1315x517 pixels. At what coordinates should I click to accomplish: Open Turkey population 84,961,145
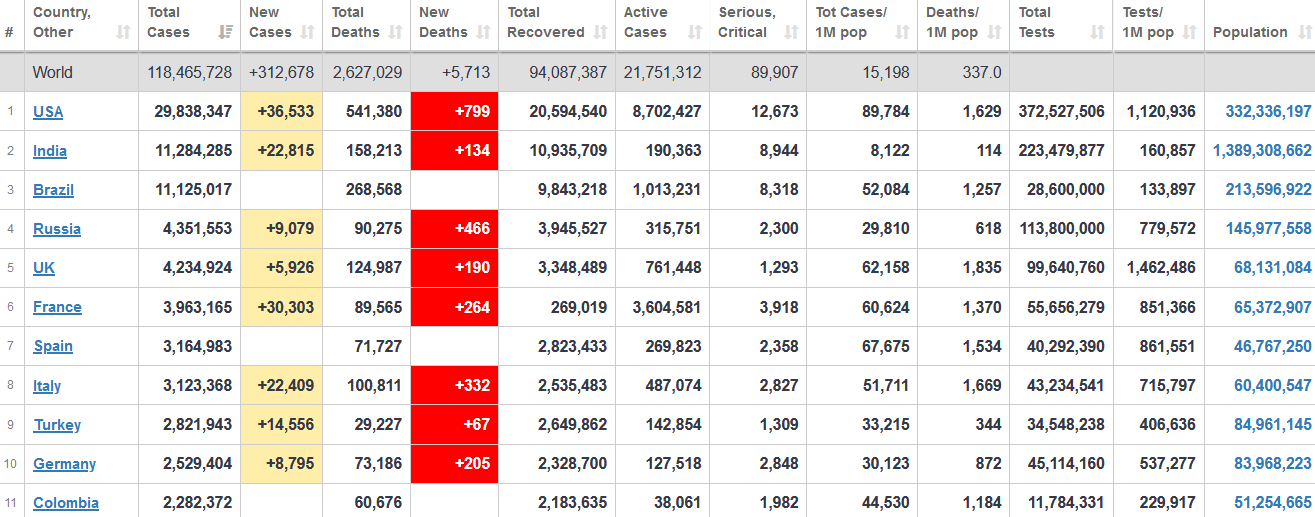click(1273, 425)
